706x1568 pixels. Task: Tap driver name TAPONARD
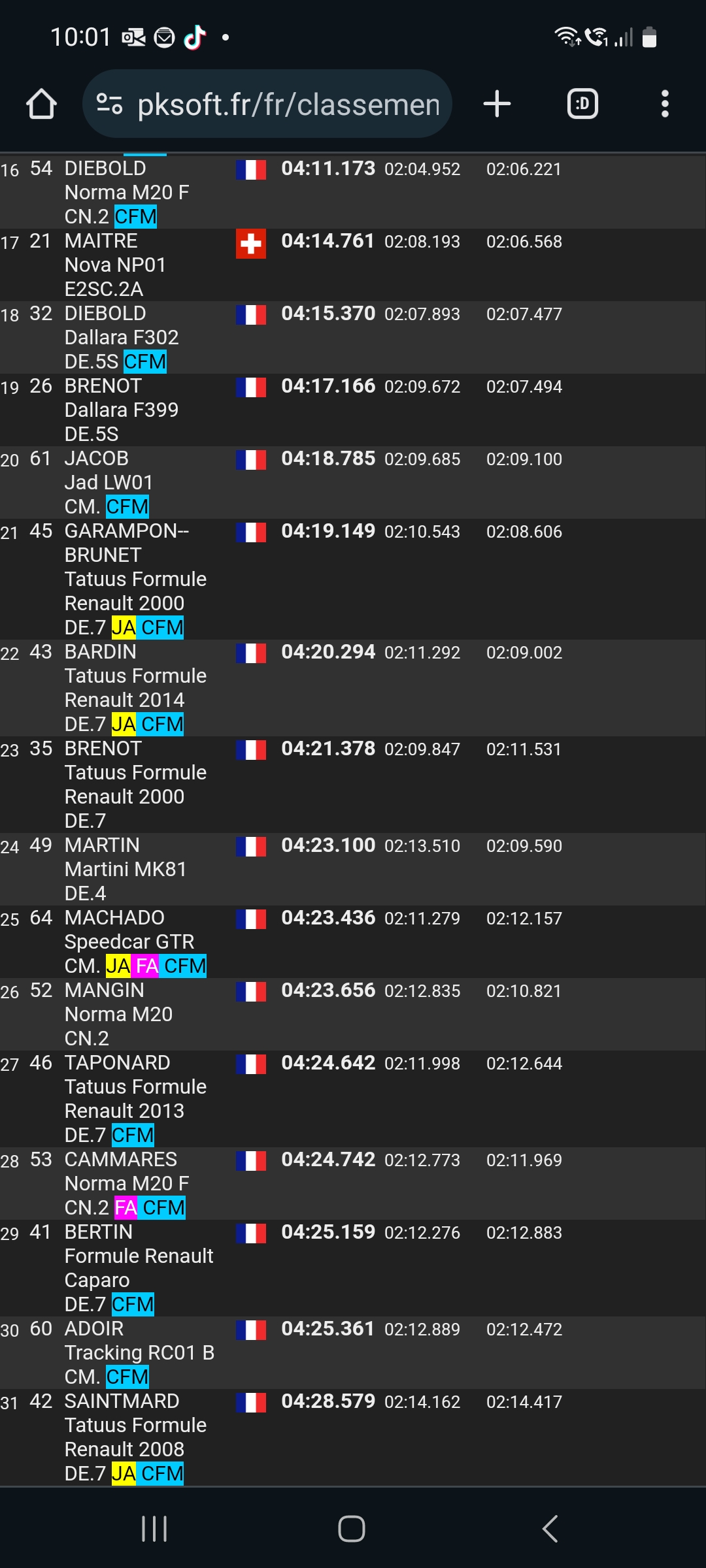(117, 1063)
